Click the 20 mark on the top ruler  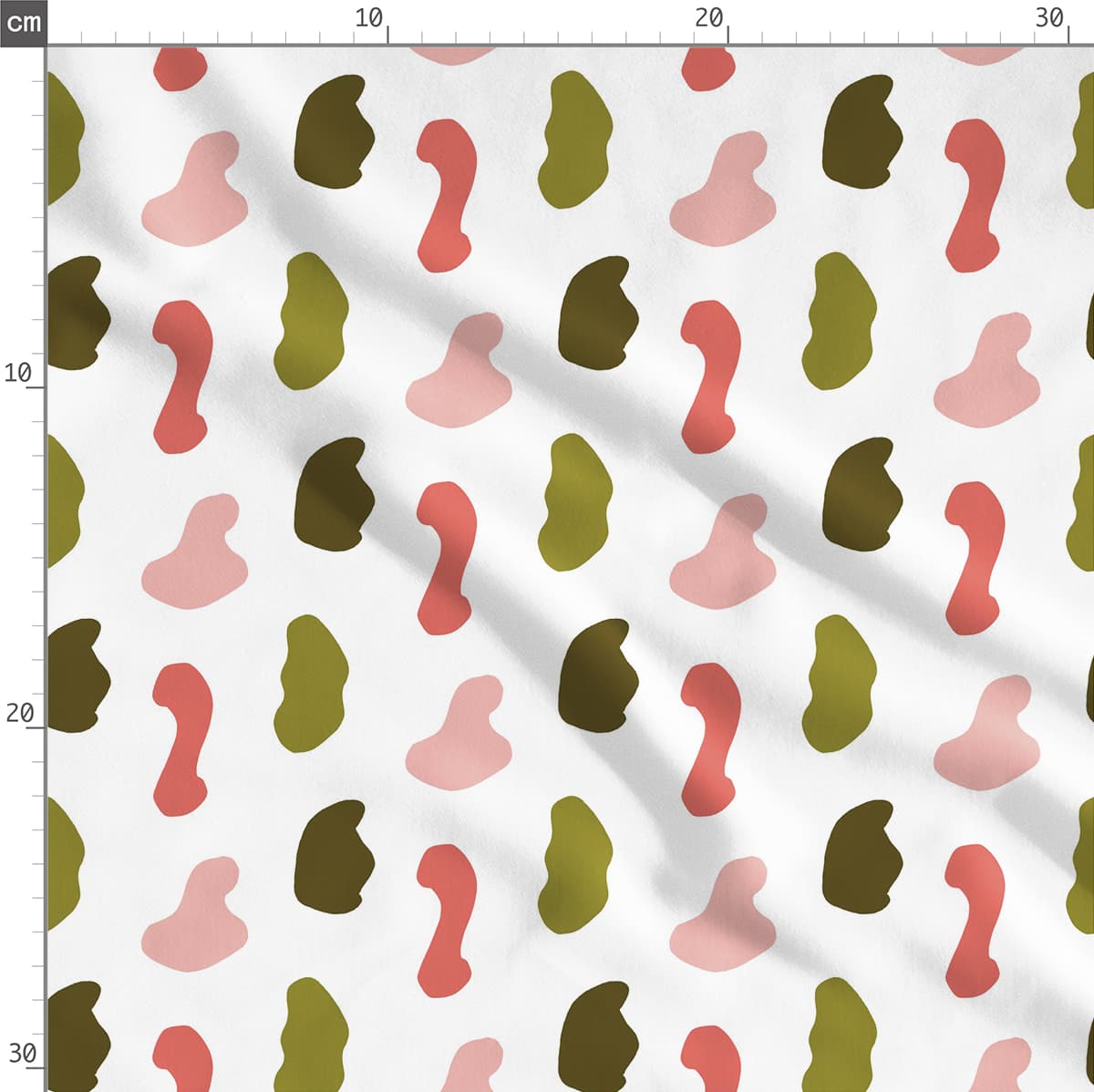point(709,18)
